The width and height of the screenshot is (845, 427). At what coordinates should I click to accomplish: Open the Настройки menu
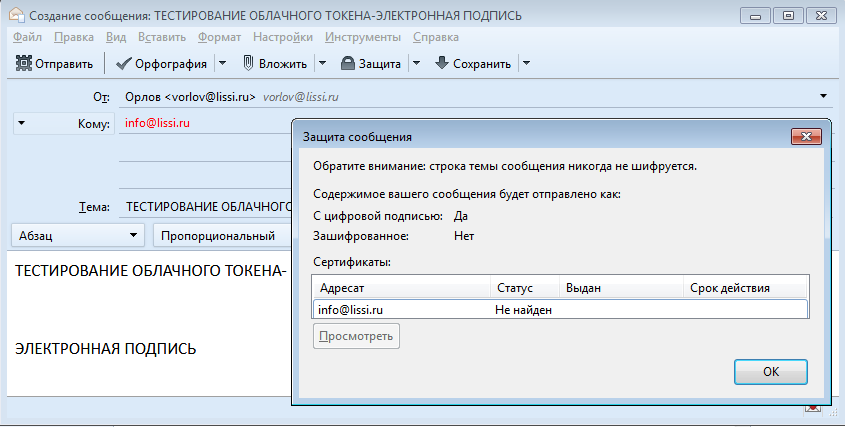[283, 37]
